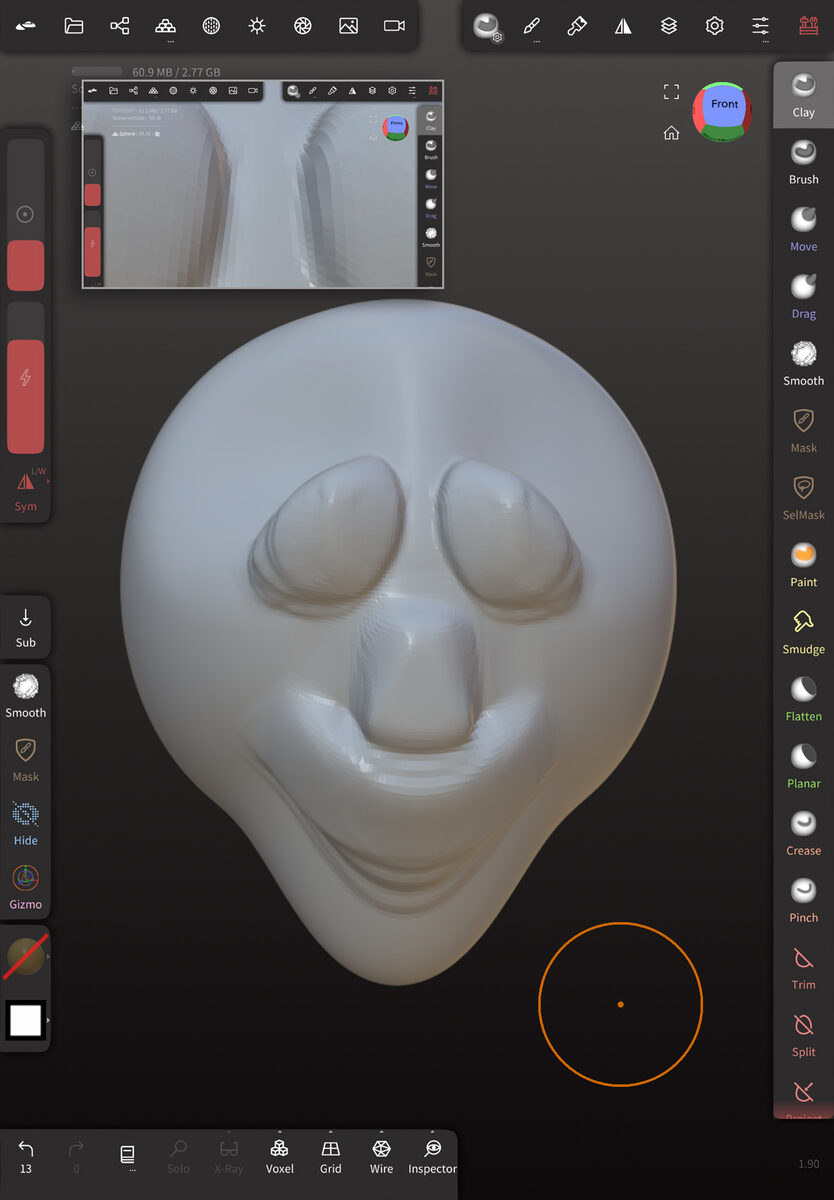Viewport: 834px width, 1200px height.
Task: Open the red gift box menu
Action: 808,26
